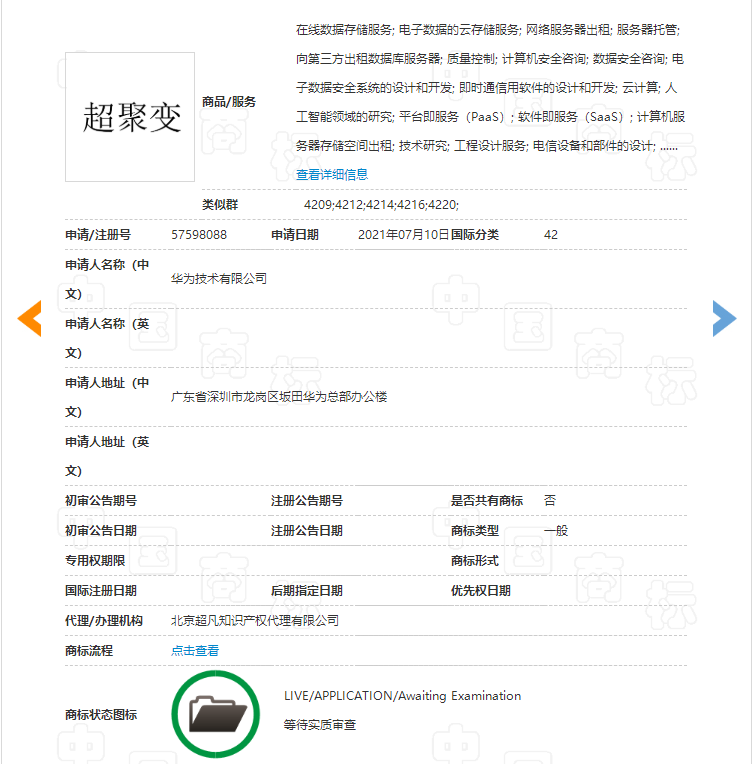Select application date 2021年07月10日
753x764 pixels.
pyautogui.click(x=404, y=235)
